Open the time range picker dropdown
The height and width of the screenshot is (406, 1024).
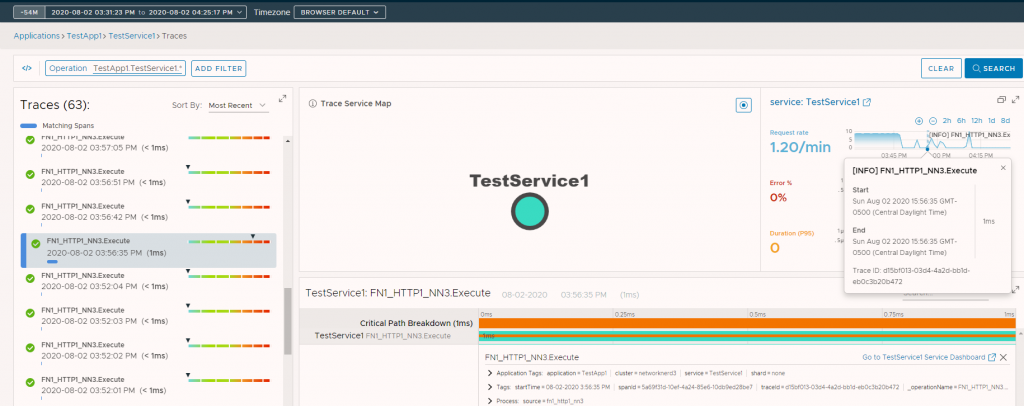[x=147, y=12]
